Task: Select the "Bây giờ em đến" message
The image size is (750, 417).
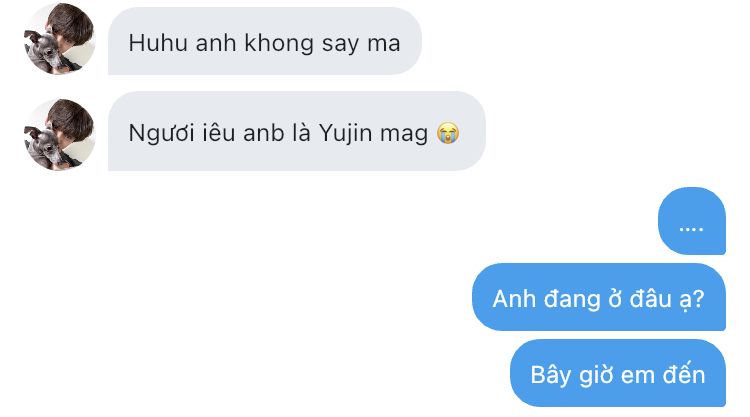Action: (618, 373)
